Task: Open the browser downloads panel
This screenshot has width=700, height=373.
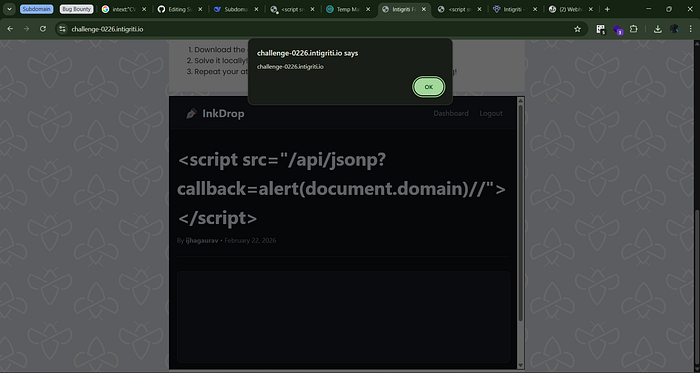Action: [657, 29]
